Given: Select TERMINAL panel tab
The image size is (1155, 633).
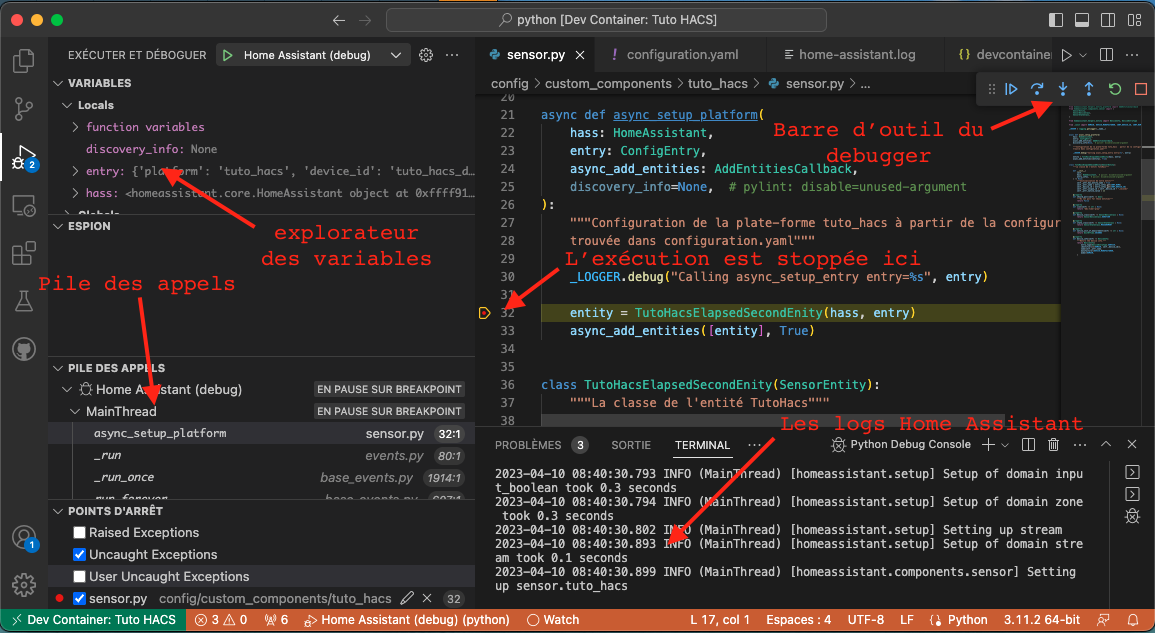Looking at the screenshot, I should click(703, 445).
